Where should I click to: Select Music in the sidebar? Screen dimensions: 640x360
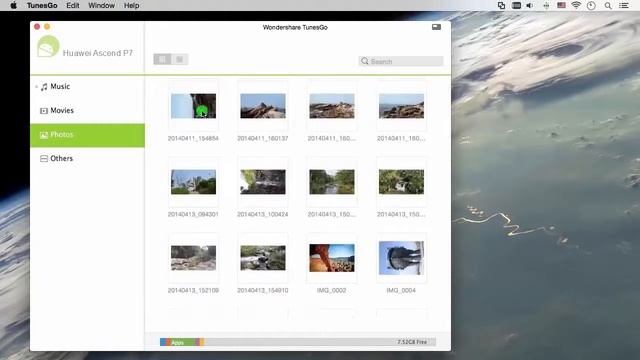(87, 87)
